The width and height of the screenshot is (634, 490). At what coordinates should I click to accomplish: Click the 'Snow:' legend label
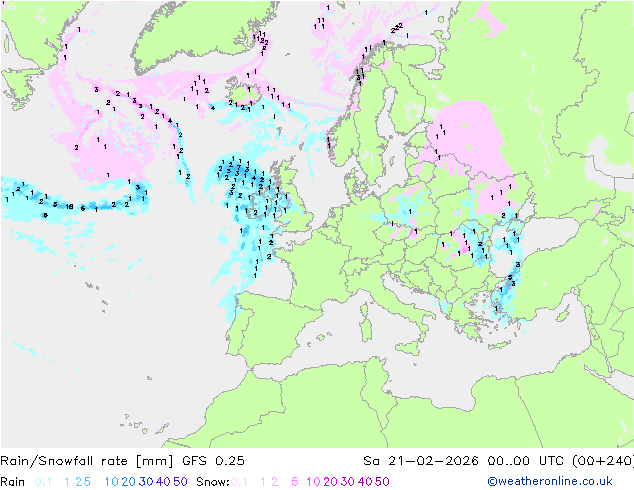pyautogui.click(x=213, y=482)
